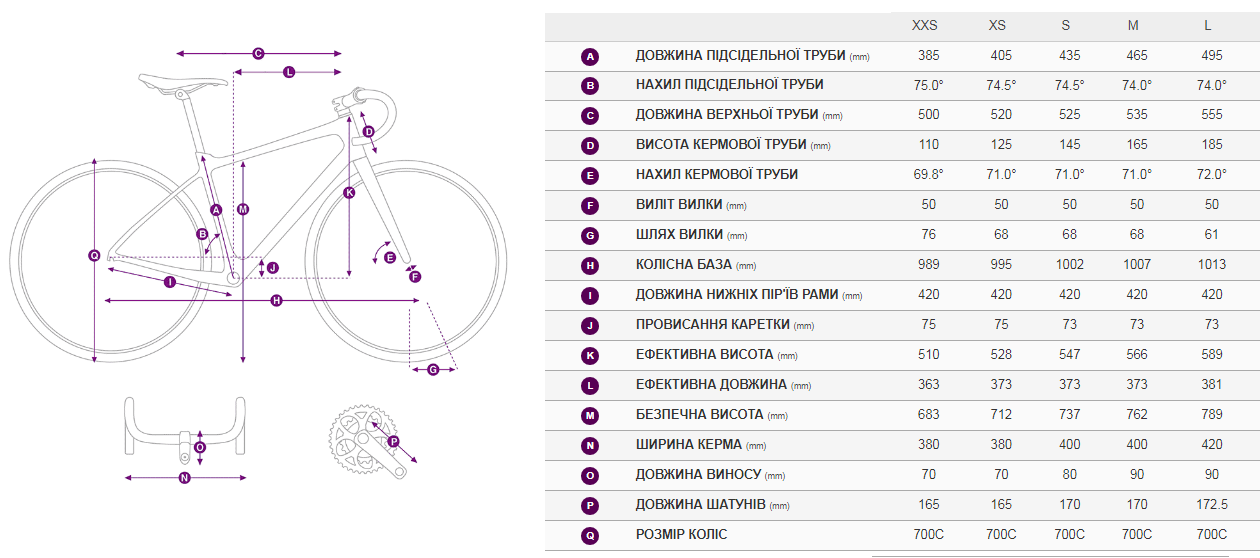Image resolution: width=1260 pixels, height=558 pixels.
Task: Select the E badge in the table
Action: (590, 176)
